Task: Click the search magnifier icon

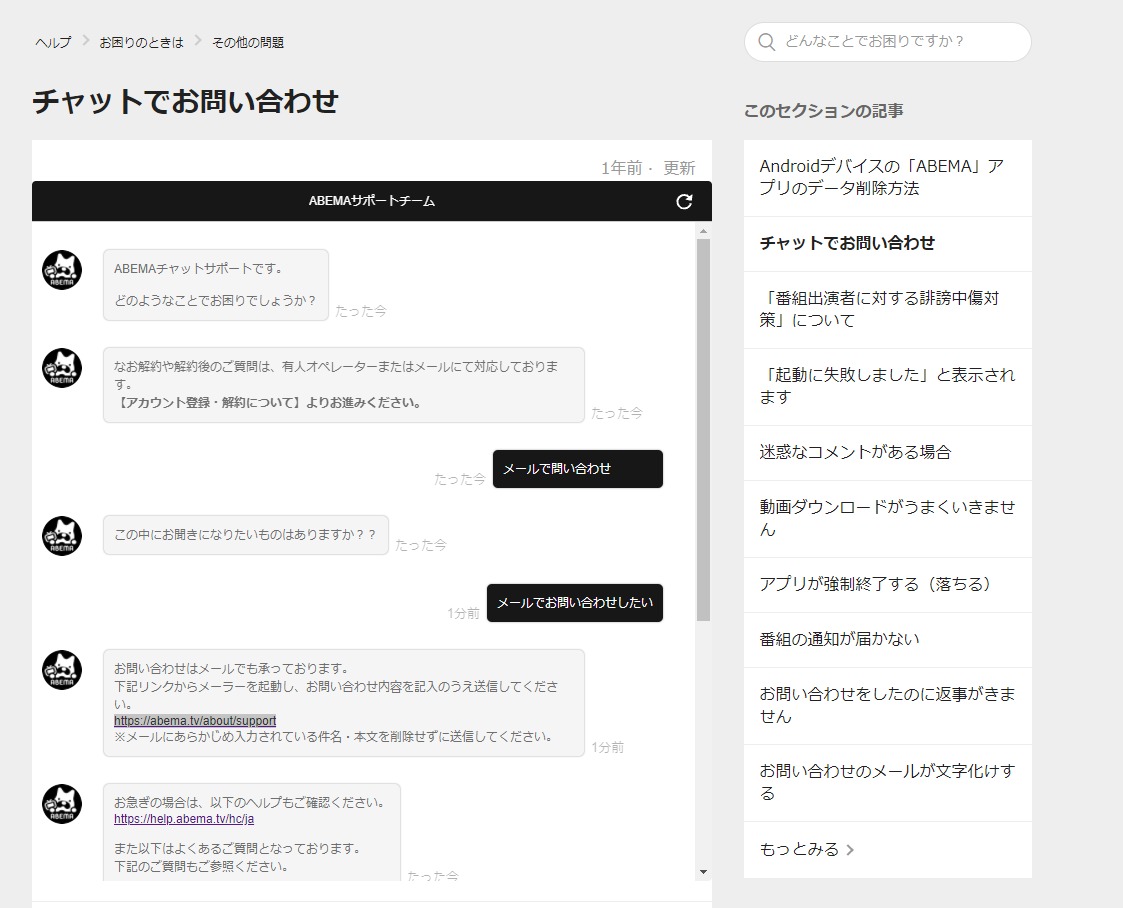Action: [x=766, y=42]
